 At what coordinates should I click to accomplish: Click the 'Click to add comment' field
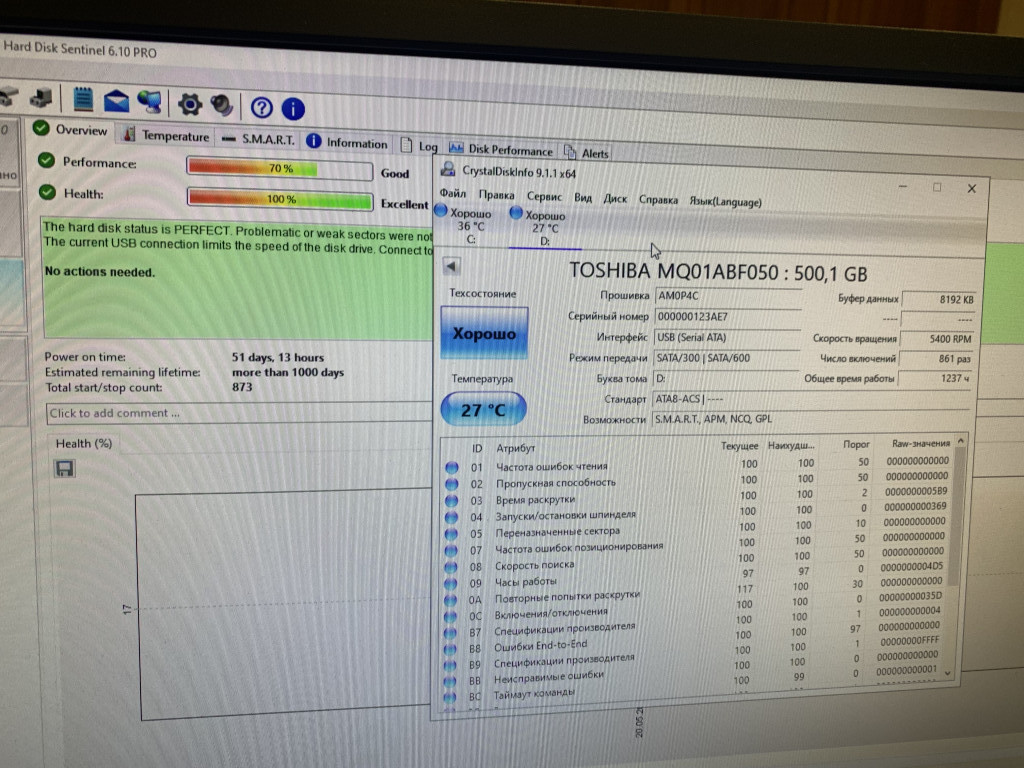pyautogui.click(x=239, y=413)
